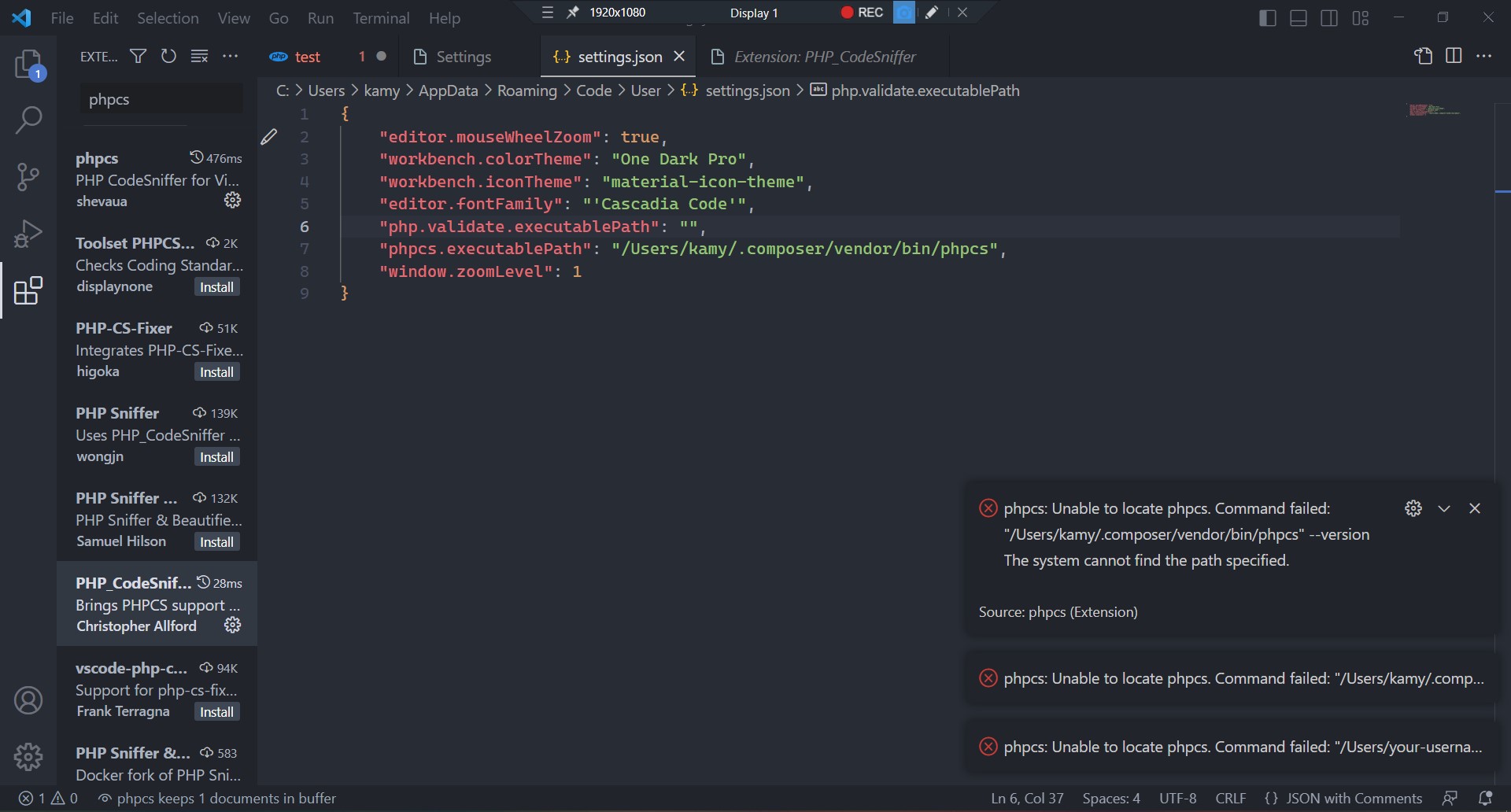Change end of line sequence CRLF
This screenshot has width=1511, height=812.
(1231, 799)
